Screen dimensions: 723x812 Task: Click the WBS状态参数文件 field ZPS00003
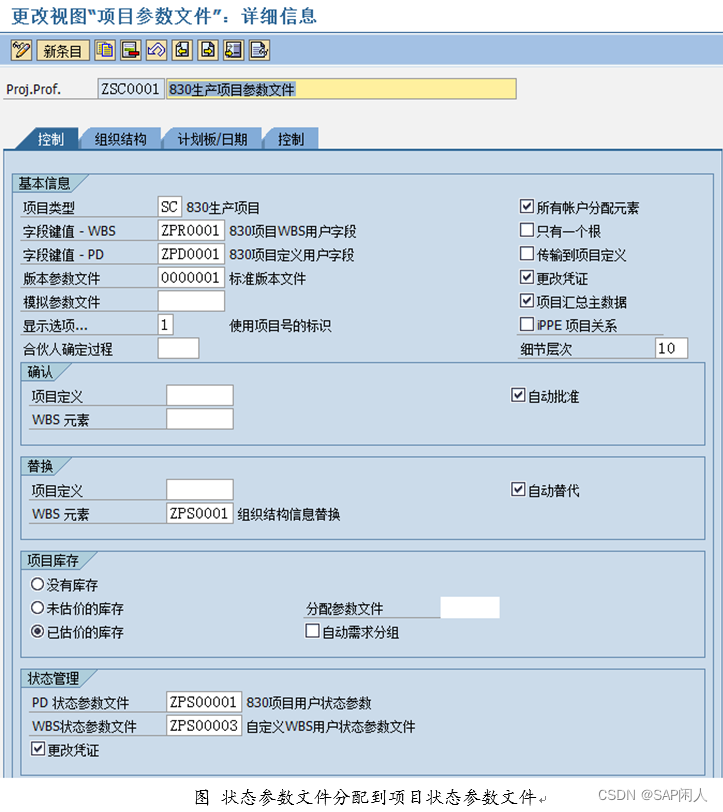[x=204, y=726]
